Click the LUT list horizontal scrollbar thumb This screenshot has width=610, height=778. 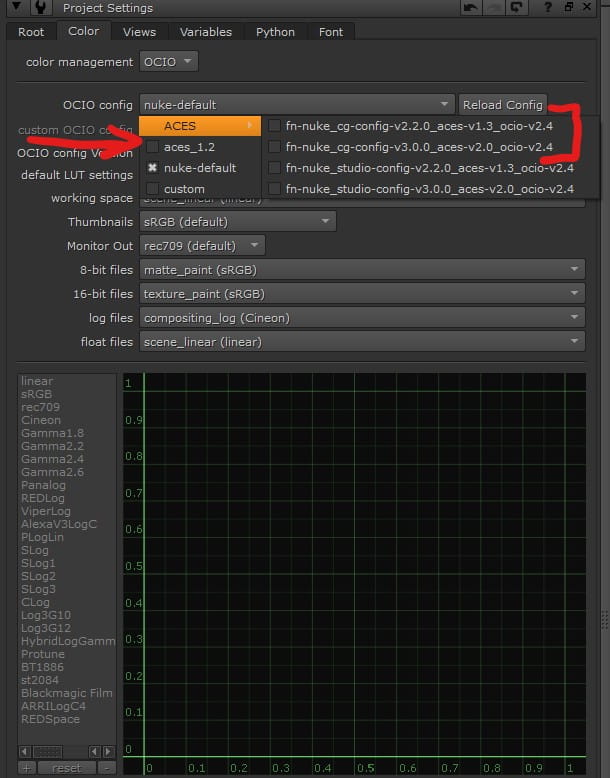coord(48,751)
